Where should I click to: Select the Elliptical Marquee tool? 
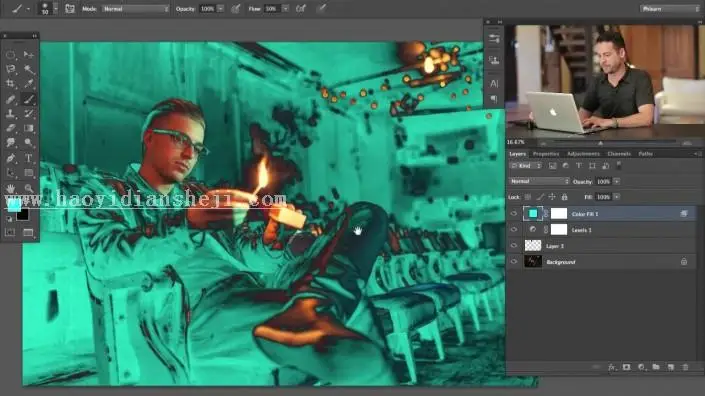click(10, 55)
